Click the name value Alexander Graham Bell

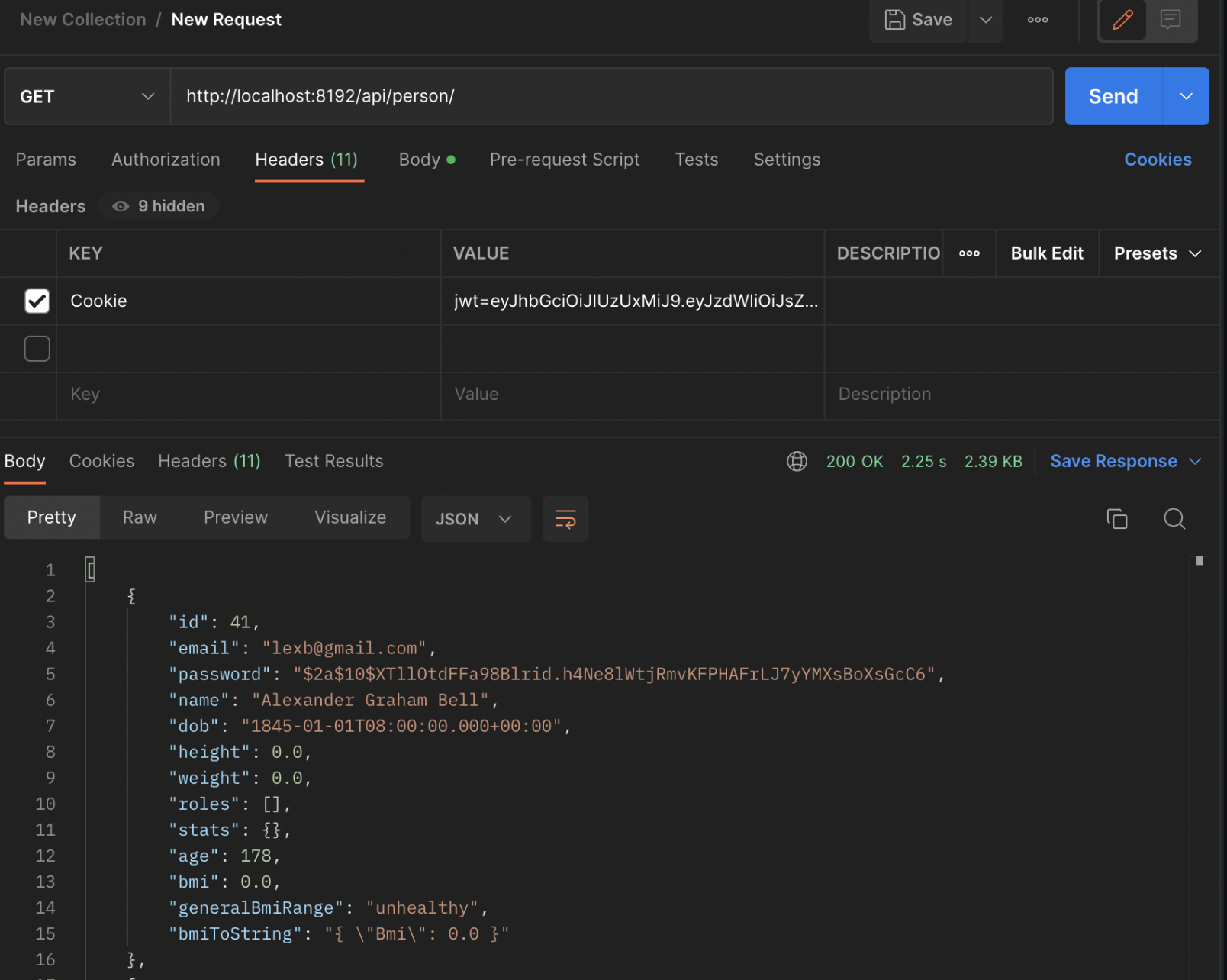pyautogui.click(x=370, y=700)
